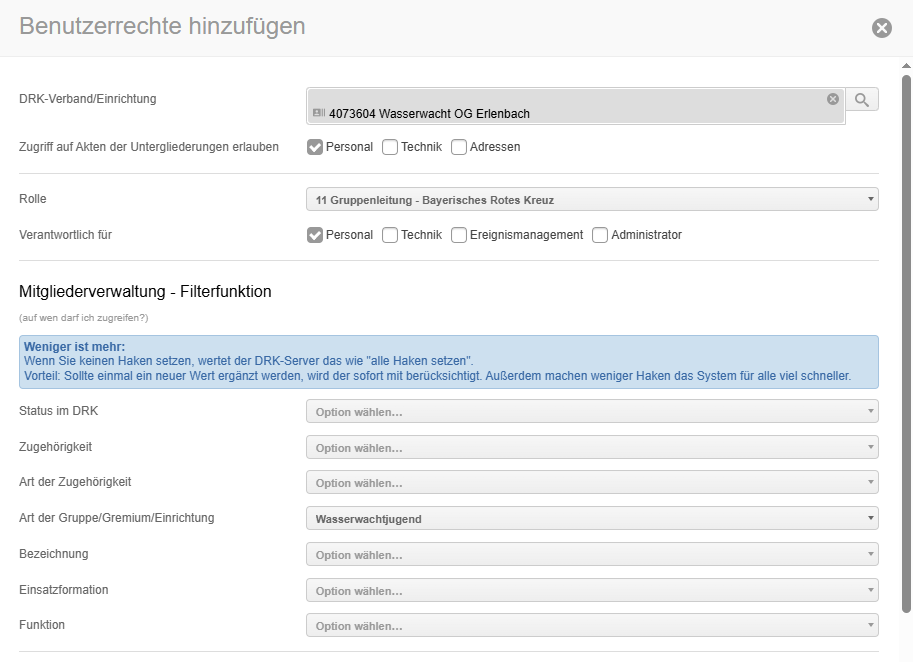Tick the Administrator checkbox
The image size is (913, 662).
coord(600,235)
